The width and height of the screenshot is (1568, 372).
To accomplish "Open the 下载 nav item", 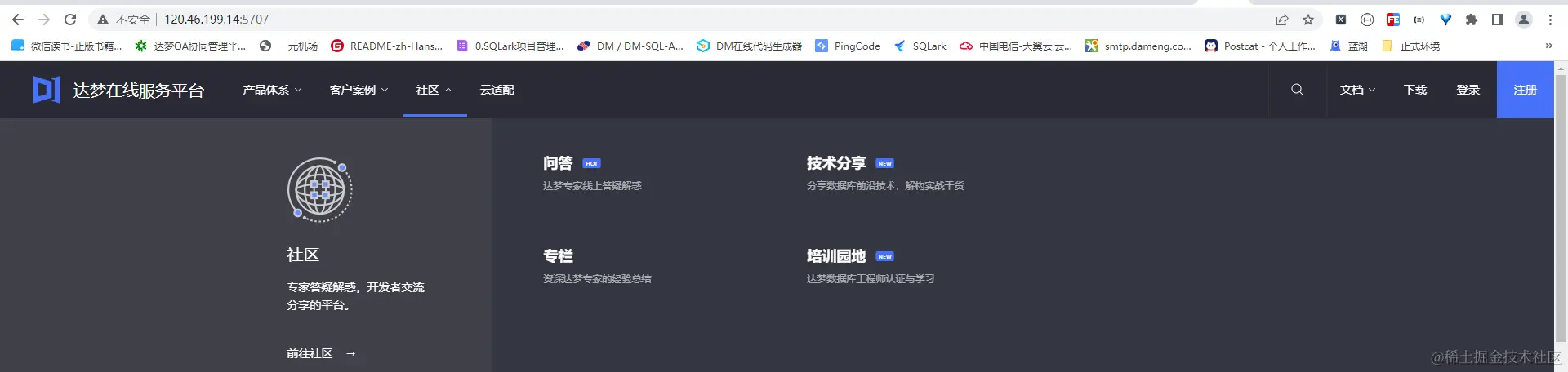I will [1415, 90].
